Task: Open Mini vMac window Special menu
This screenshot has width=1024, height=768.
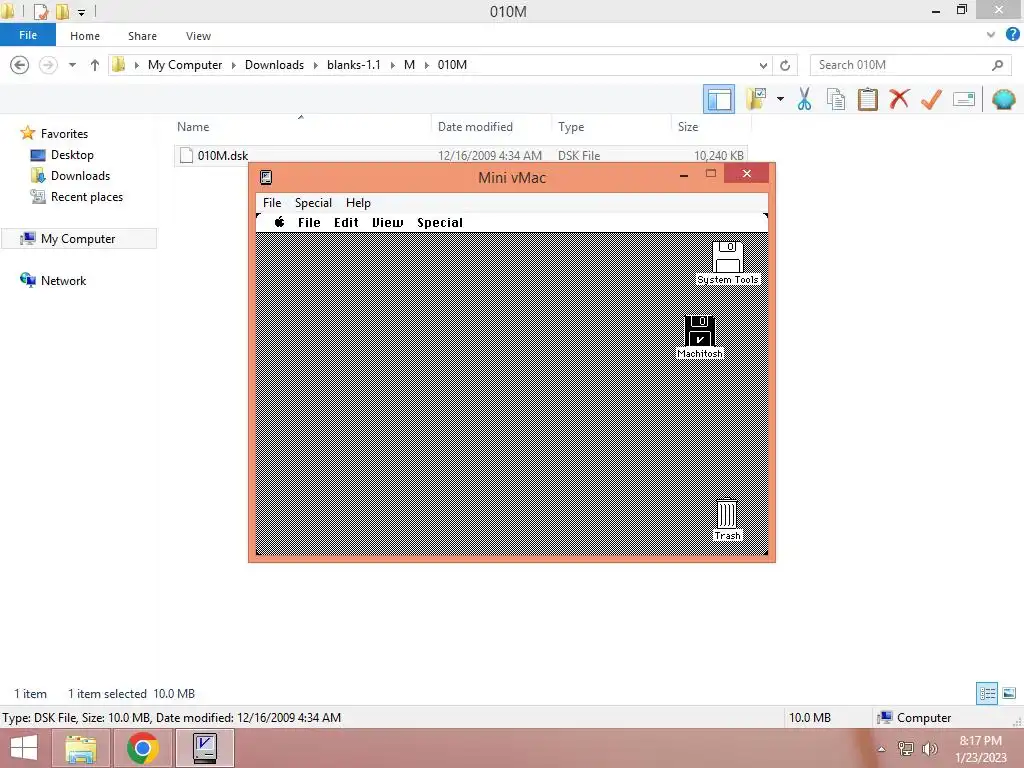Action: (313, 202)
